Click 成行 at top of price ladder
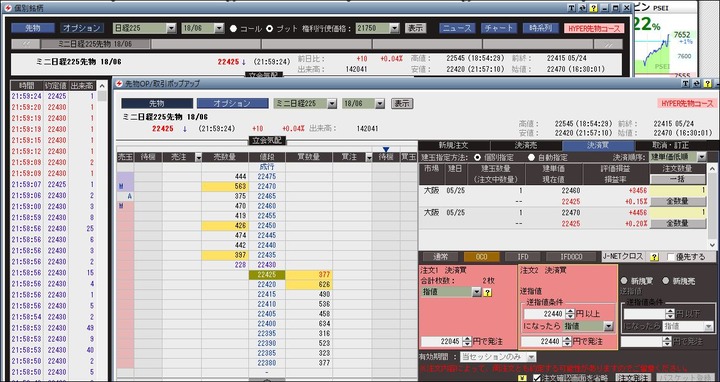720x382 pixels. click(267, 167)
